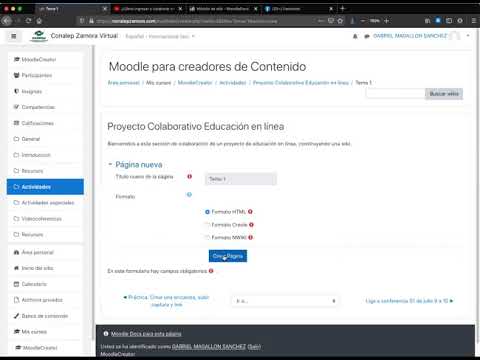Click the Buscar wikis button
The image size is (480, 360).
(x=444, y=94)
